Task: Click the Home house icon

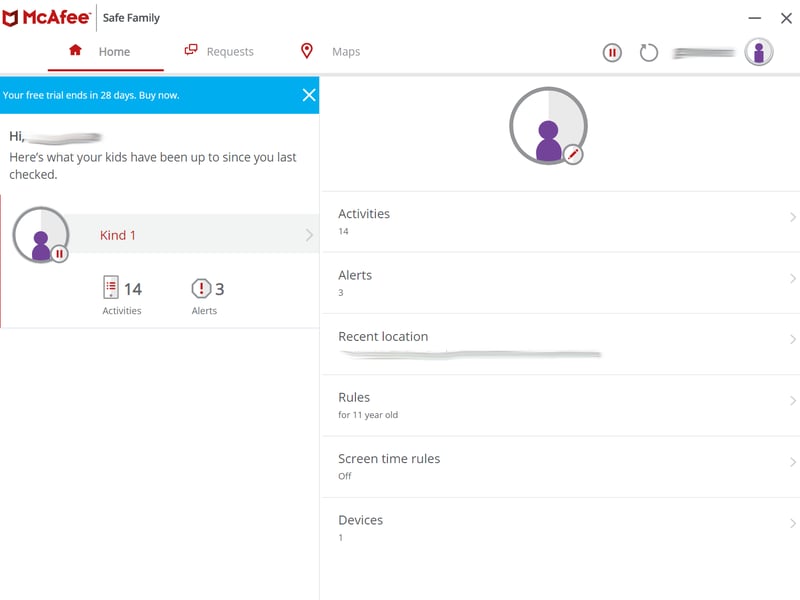Action: pos(76,50)
